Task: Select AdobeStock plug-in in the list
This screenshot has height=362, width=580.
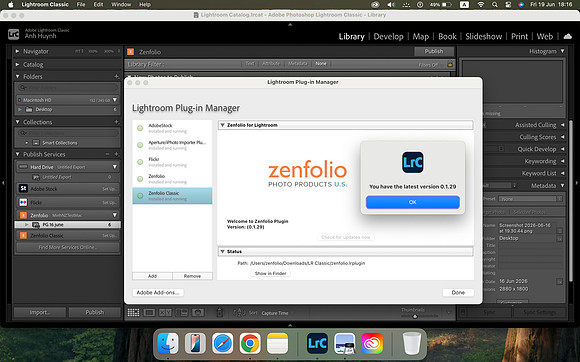Action: pos(172,128)
